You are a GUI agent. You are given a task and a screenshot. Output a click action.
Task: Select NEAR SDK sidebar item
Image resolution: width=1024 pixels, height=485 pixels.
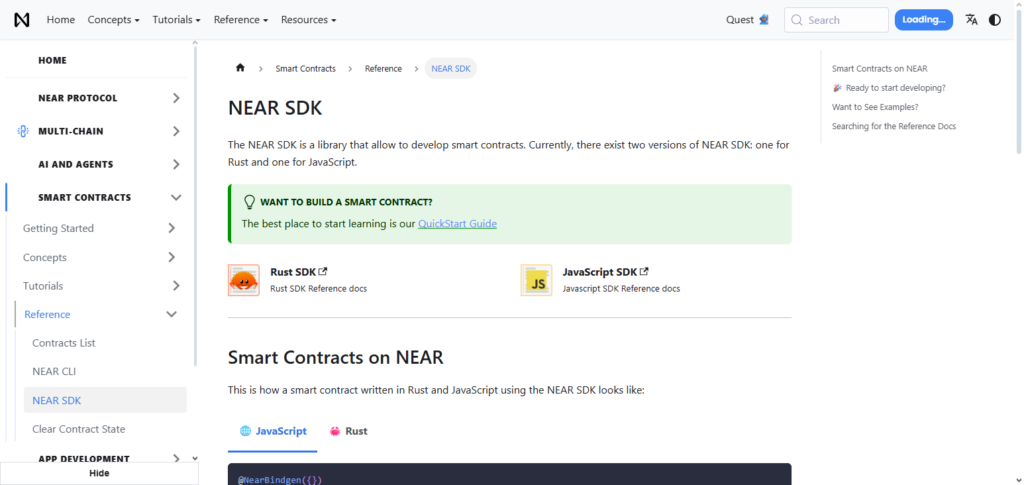point(105,400)
